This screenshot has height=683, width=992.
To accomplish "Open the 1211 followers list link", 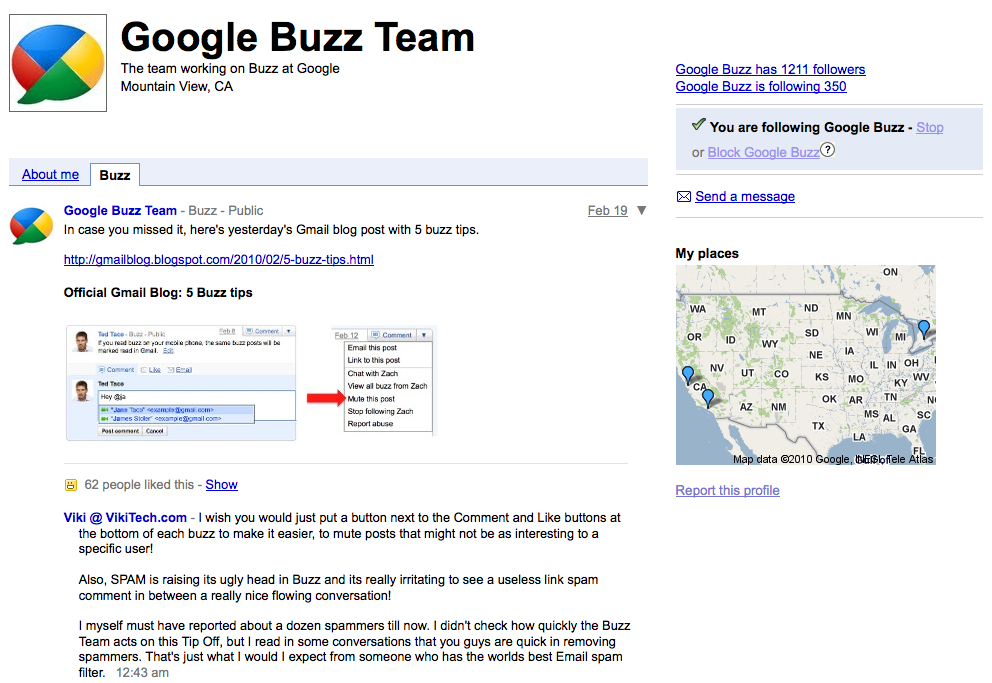I will click(x=770, y=69).
